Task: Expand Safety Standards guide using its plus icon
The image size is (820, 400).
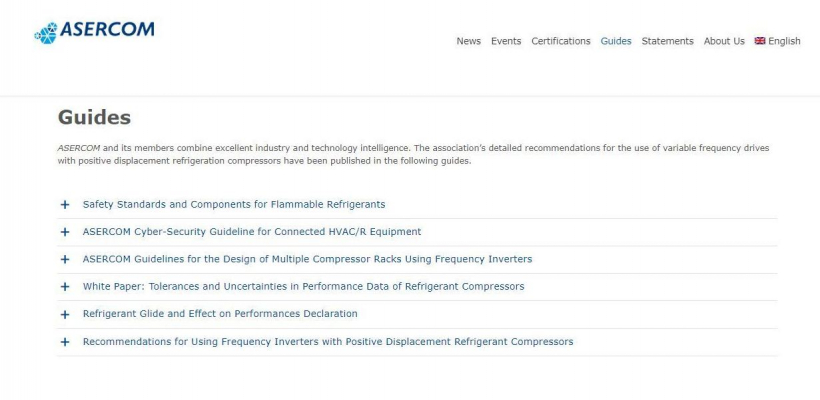Action: coord(65,204)
